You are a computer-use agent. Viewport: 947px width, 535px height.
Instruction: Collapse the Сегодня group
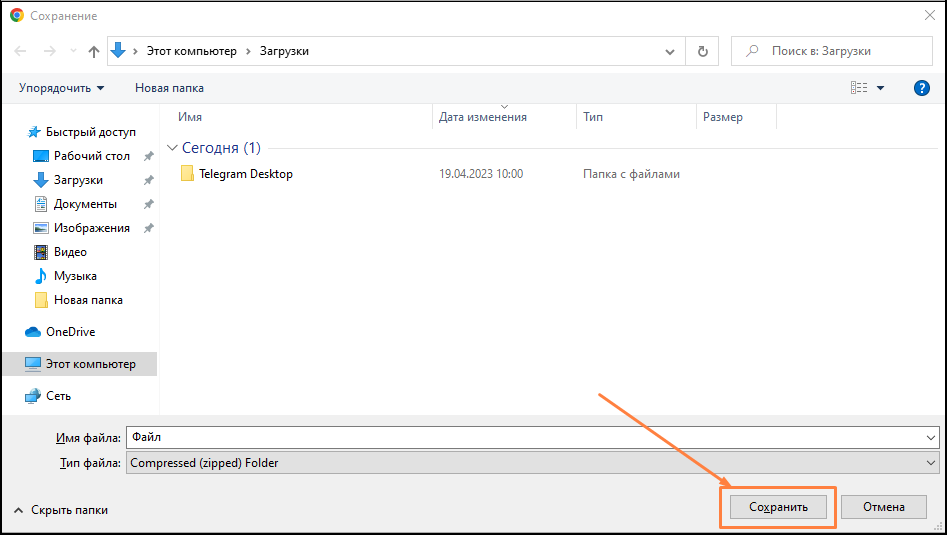(x=172, y=148)
